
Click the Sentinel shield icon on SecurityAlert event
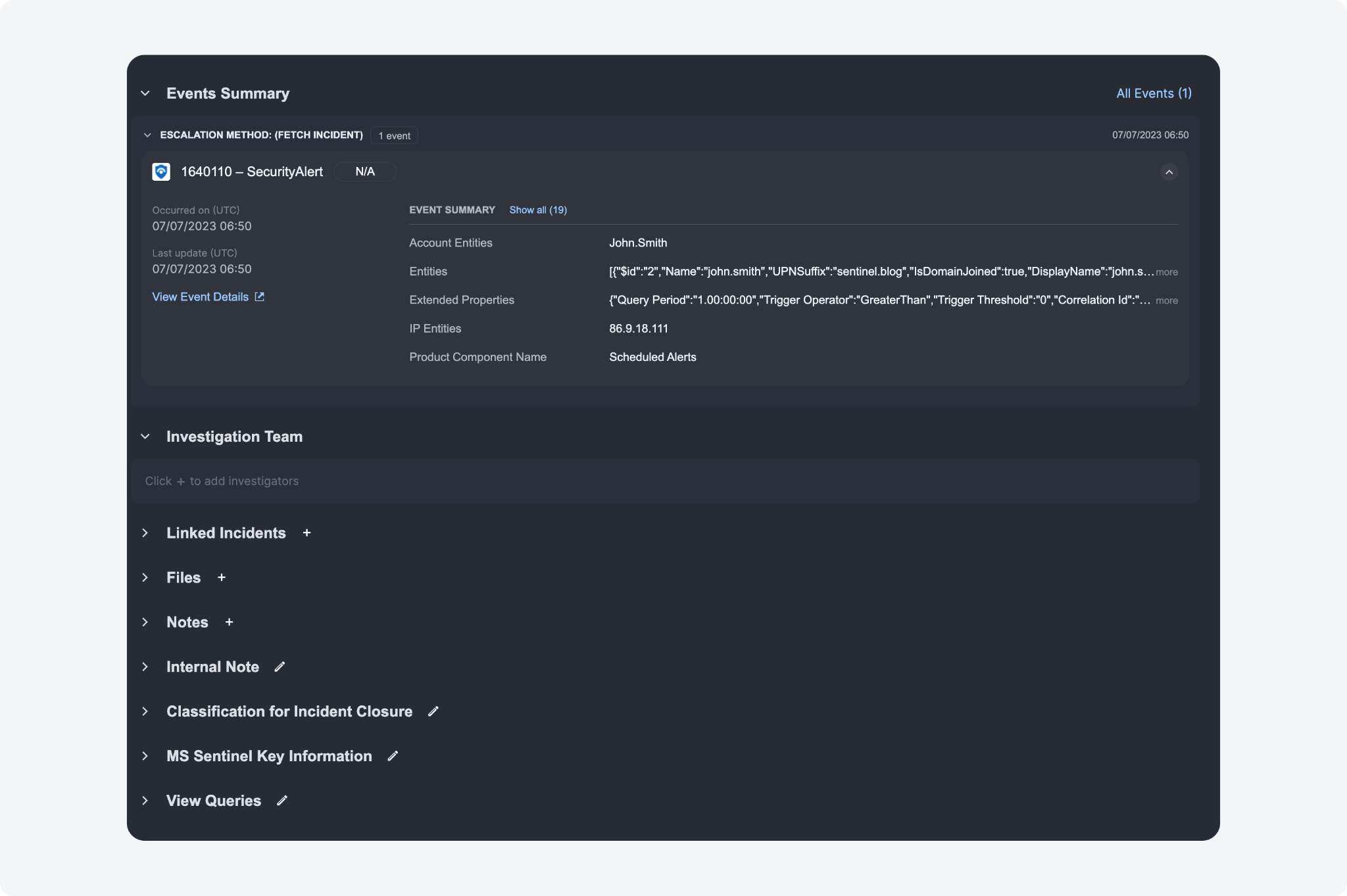coord(161,172)
